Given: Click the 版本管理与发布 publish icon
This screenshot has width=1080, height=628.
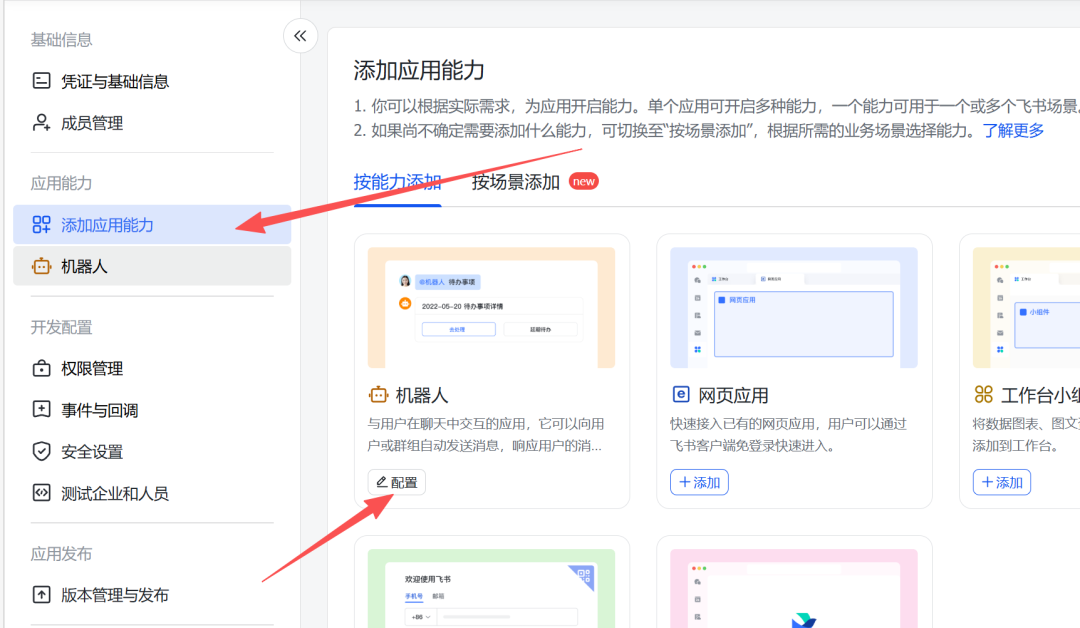Looking at the screenshot, I should tap(39, 594).
